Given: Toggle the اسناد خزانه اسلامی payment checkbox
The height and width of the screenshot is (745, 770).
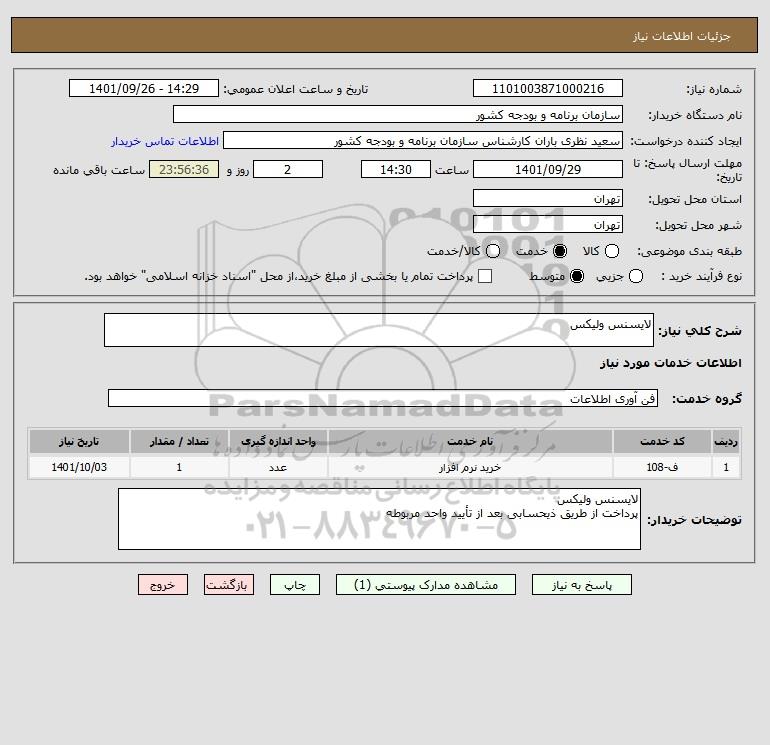Looking at the screenshot, I should tap(485, 276).
